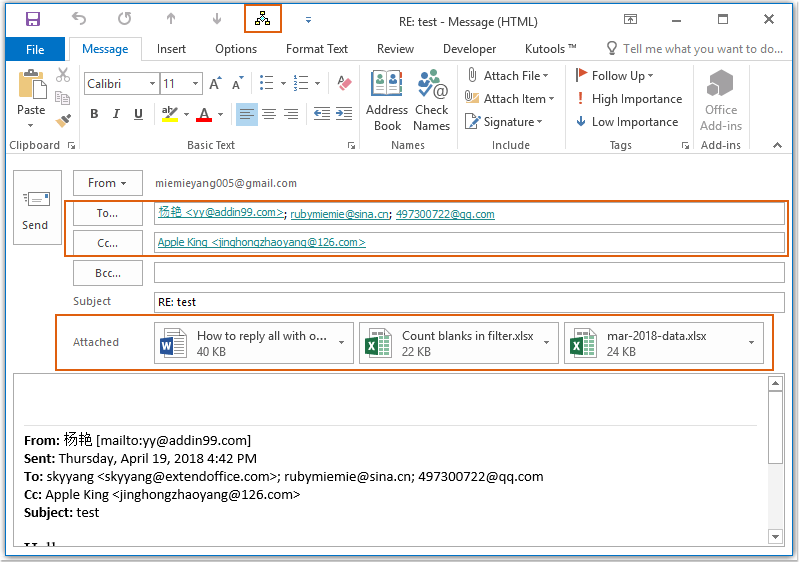Click Increase Indent icon
The width and height of the screenshot is (799, 562).
344,114
